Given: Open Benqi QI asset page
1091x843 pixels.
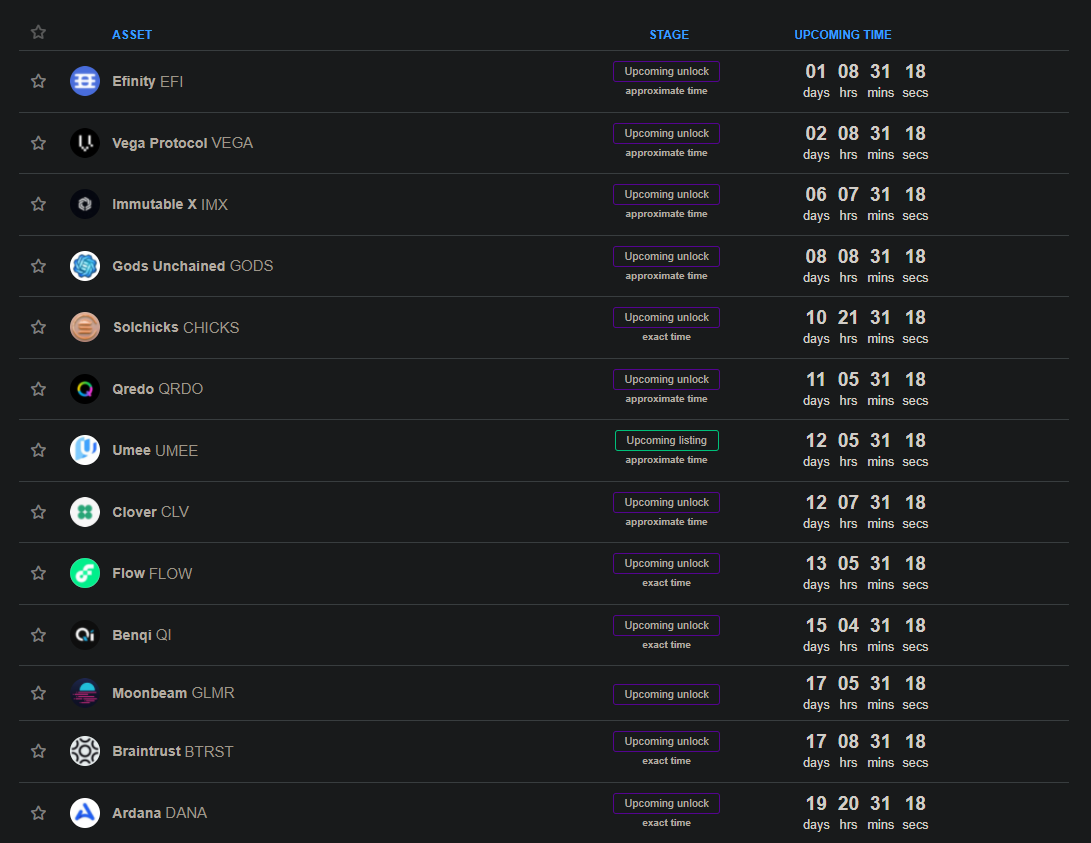Looking at the screenshot, I should click(x=142, y=635).
